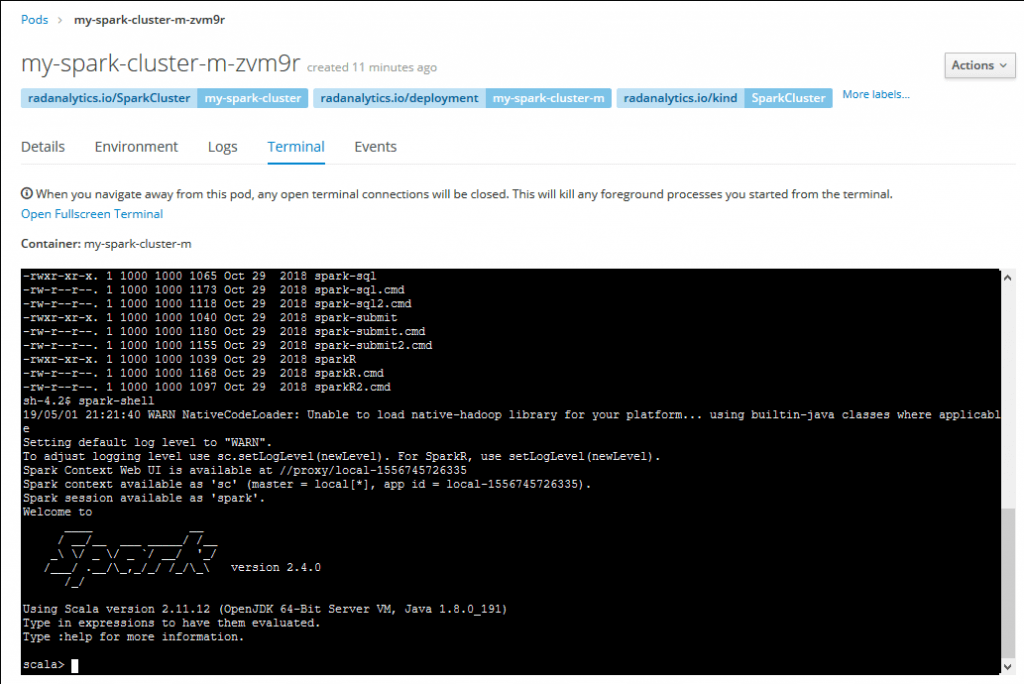Click 'created 11 minutes ago' text
Screen dimensions: 1024x684
(372, 67)
